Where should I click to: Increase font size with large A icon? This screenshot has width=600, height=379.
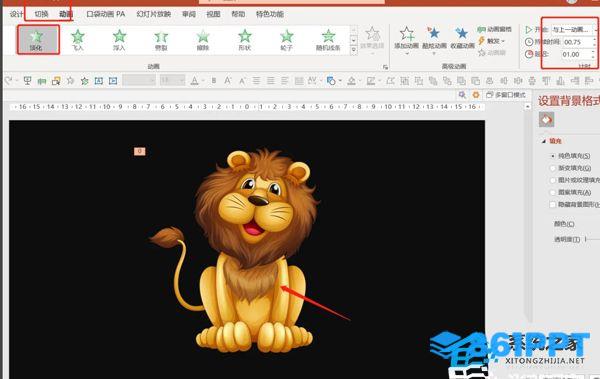point(228,81)
